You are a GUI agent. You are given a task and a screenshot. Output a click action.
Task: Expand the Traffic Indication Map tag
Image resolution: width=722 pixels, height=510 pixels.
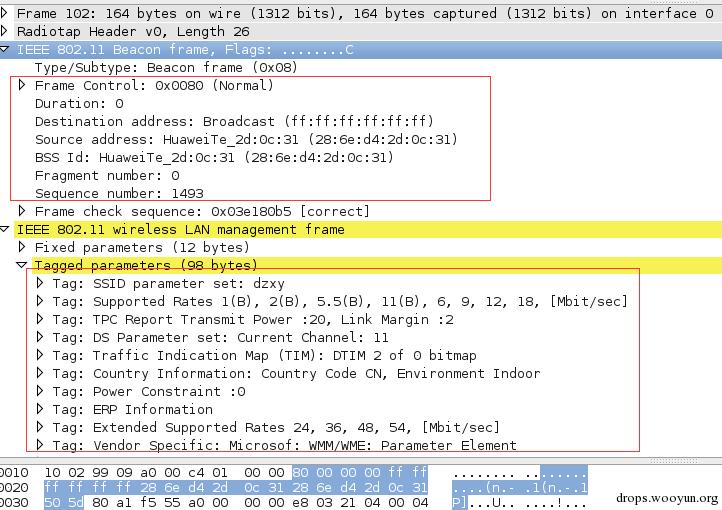[40, 355]
